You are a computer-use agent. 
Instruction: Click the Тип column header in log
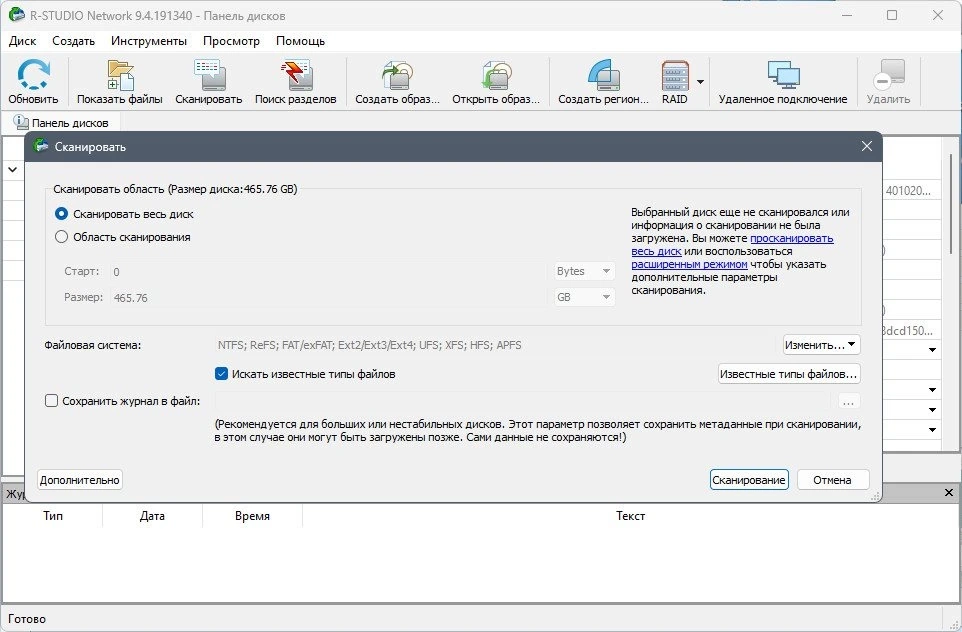tap(53, 516)
